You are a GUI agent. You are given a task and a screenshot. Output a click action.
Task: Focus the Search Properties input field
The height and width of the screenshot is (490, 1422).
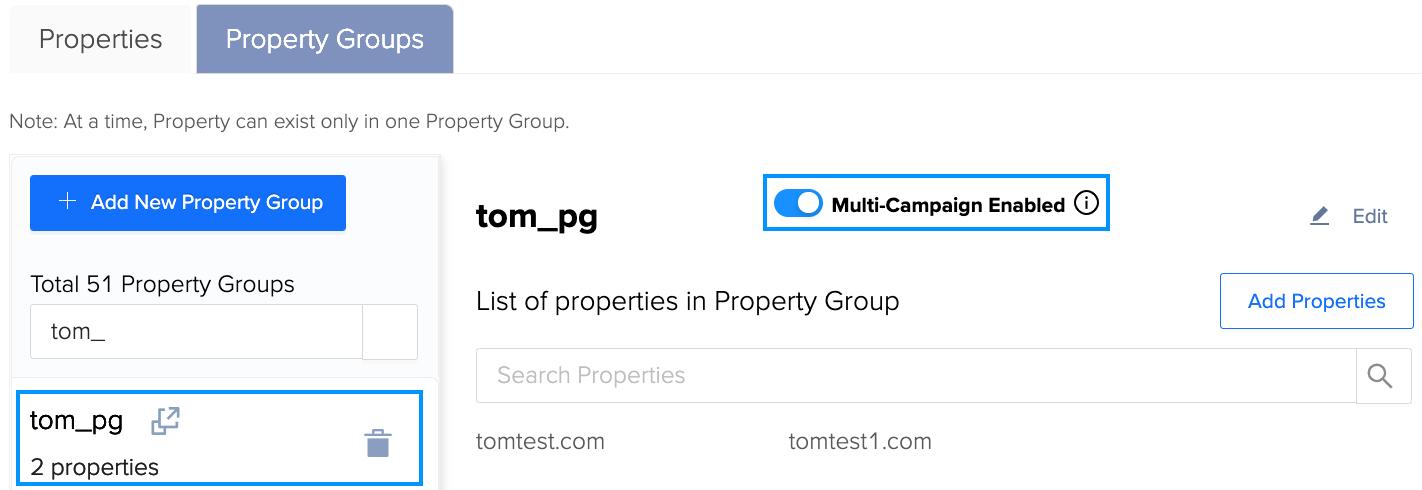click(x=916, y=376)
